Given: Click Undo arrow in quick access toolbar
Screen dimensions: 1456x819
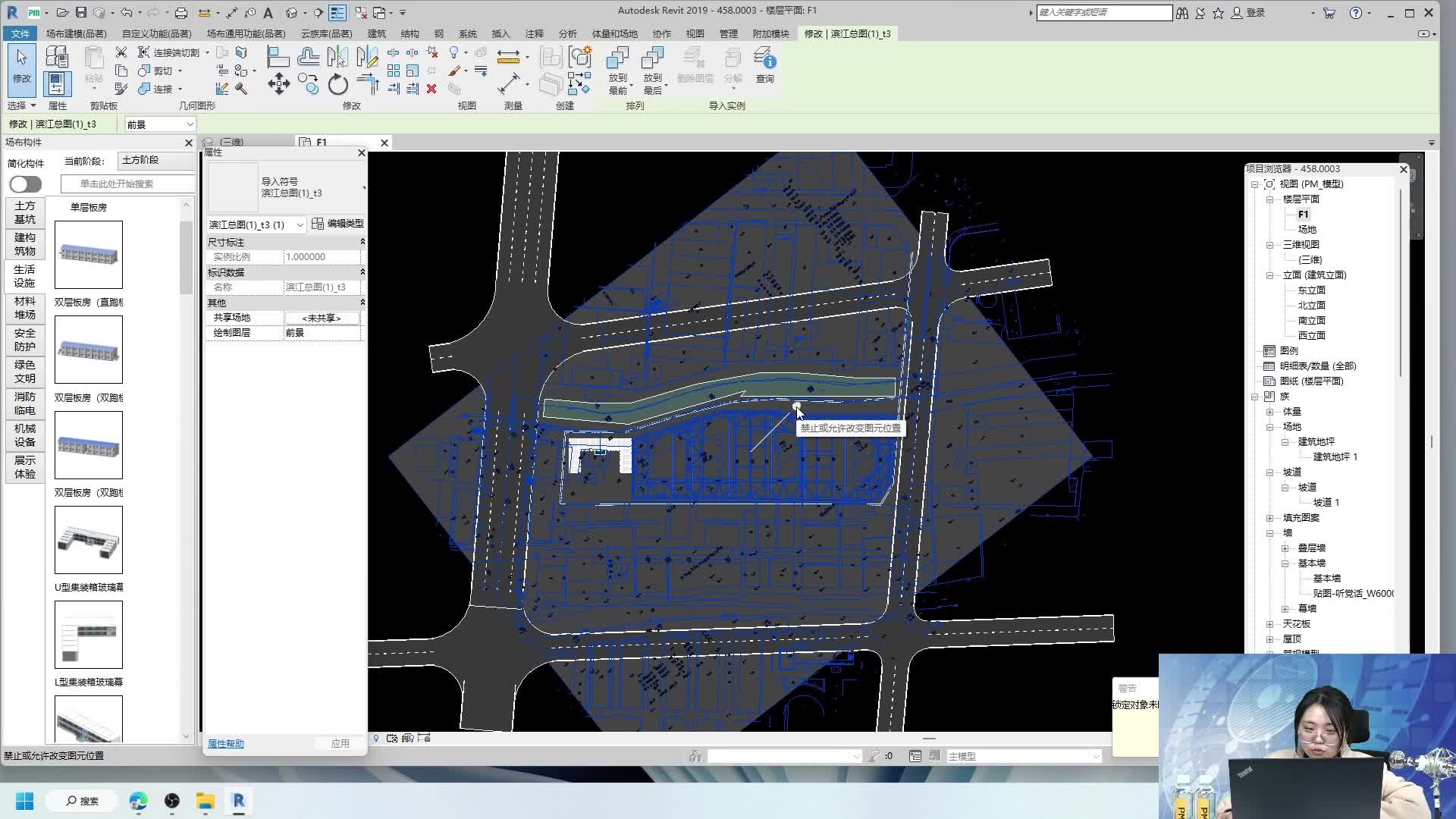Looking at the screenshot, I should (126, 12).
